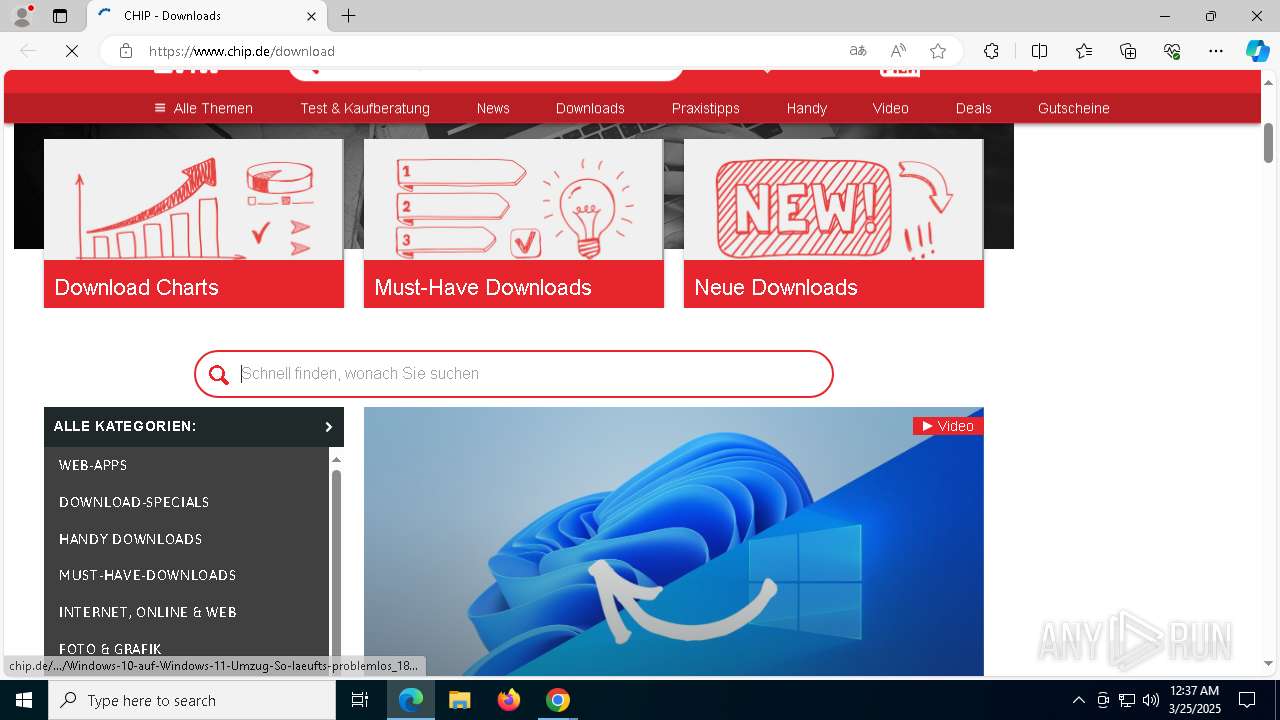Close the CHIP - Downloads tab

311,16
